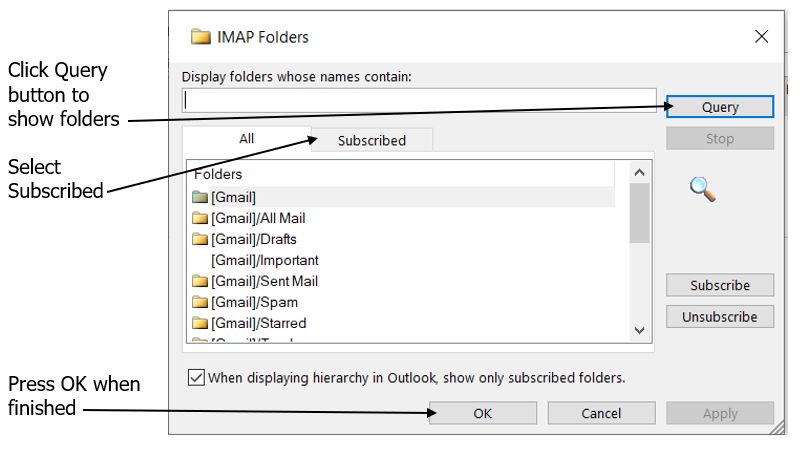Viewport: 801px width, 451px height.
Task: Click the gray [Gmail] root folder icon
Action: coord(200,197)
